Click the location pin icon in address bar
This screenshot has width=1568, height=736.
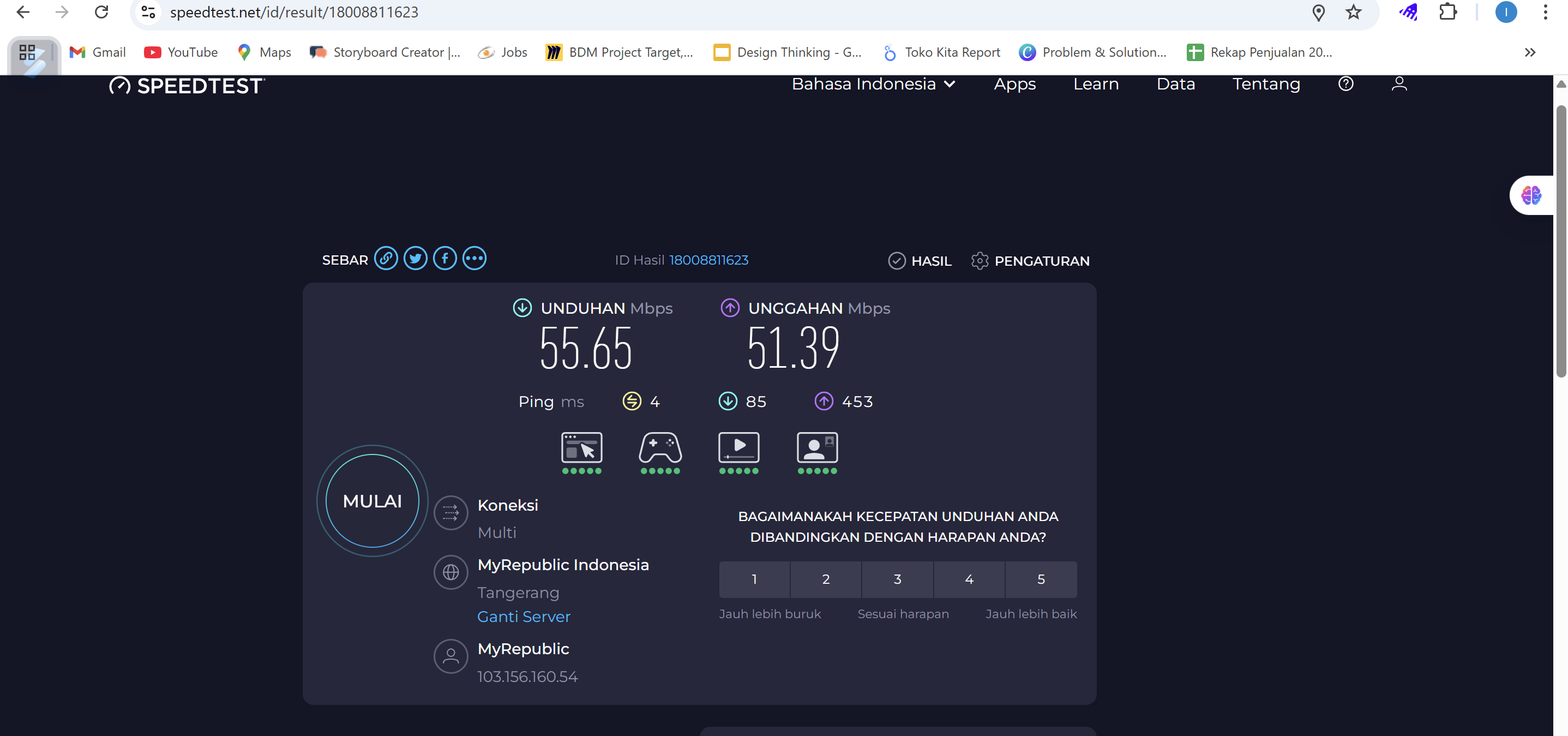1318,12
